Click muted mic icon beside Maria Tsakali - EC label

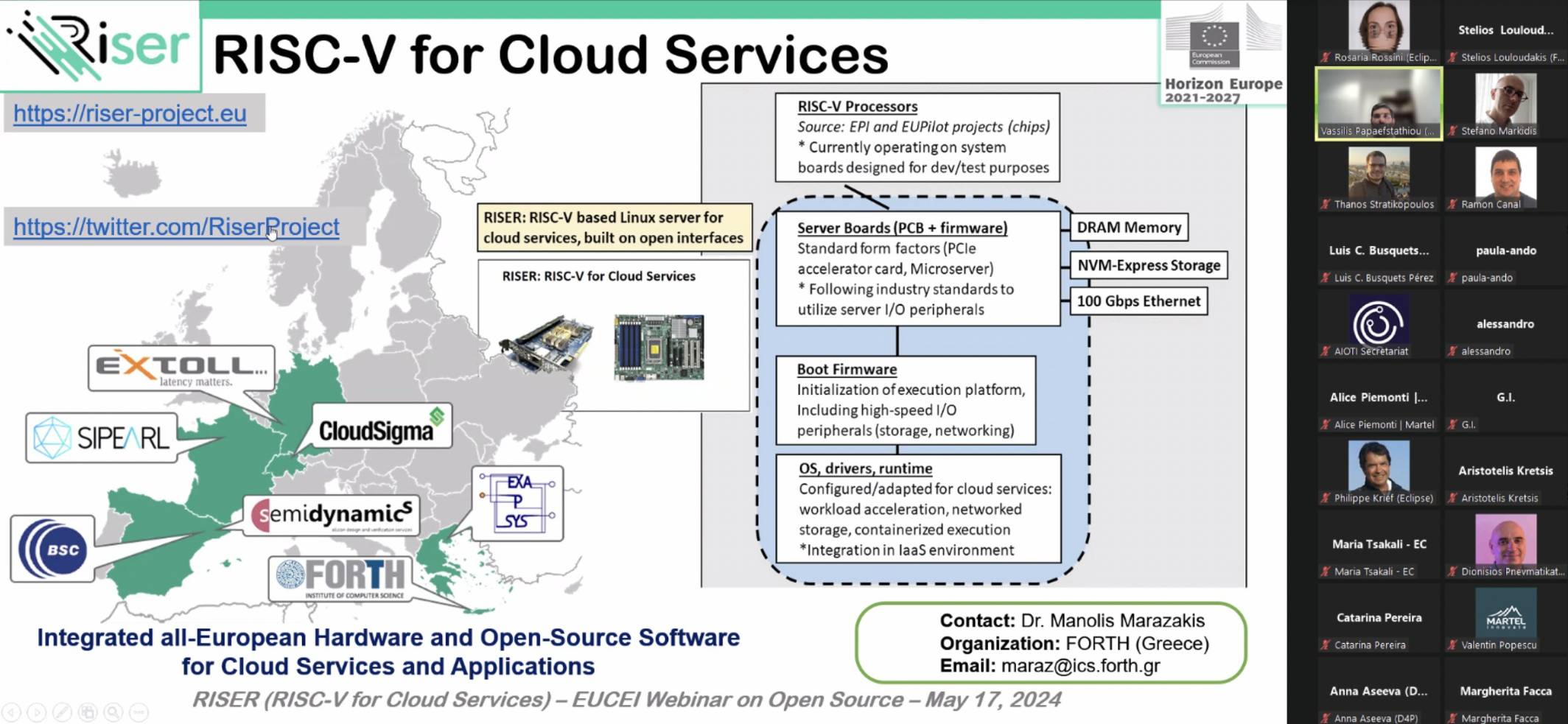1326,572
